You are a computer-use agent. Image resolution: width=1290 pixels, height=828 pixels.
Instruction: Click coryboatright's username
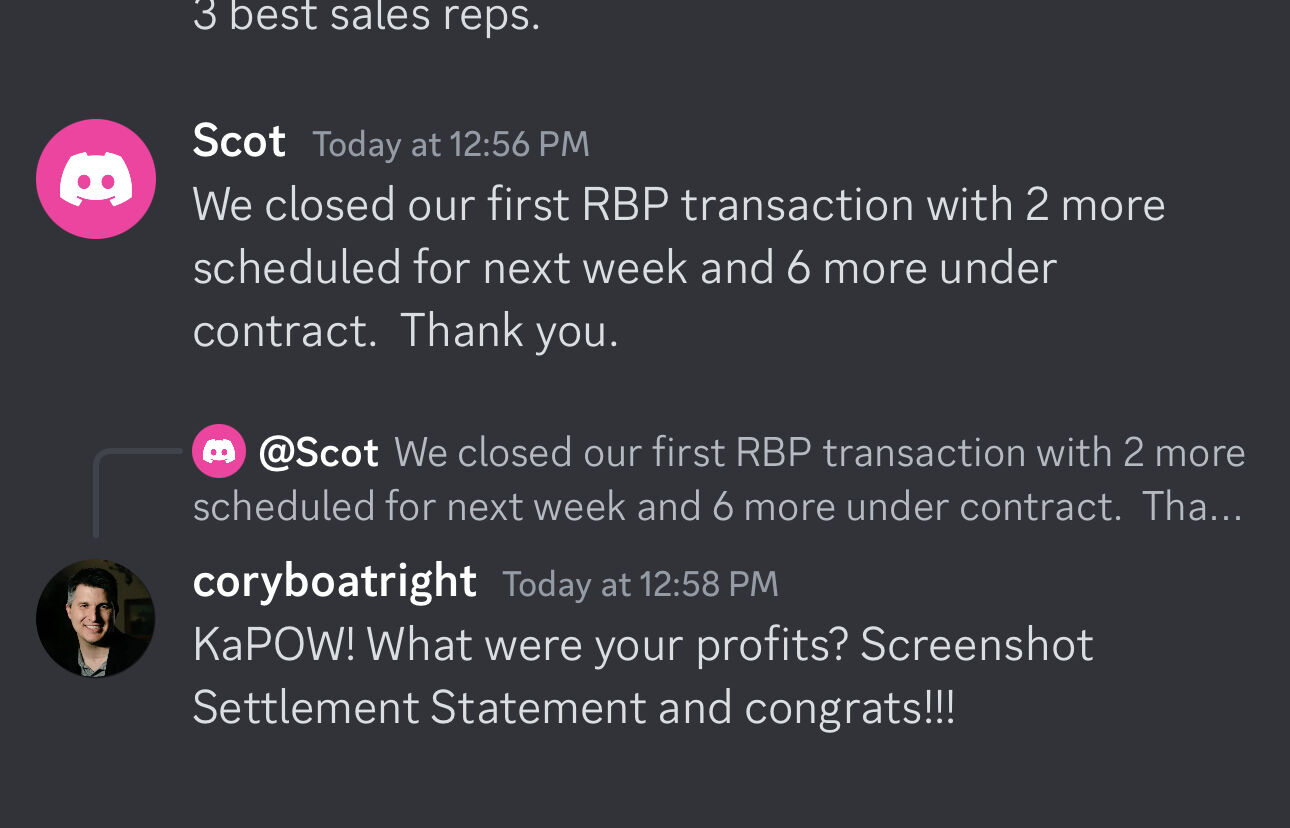click(334, 580)
